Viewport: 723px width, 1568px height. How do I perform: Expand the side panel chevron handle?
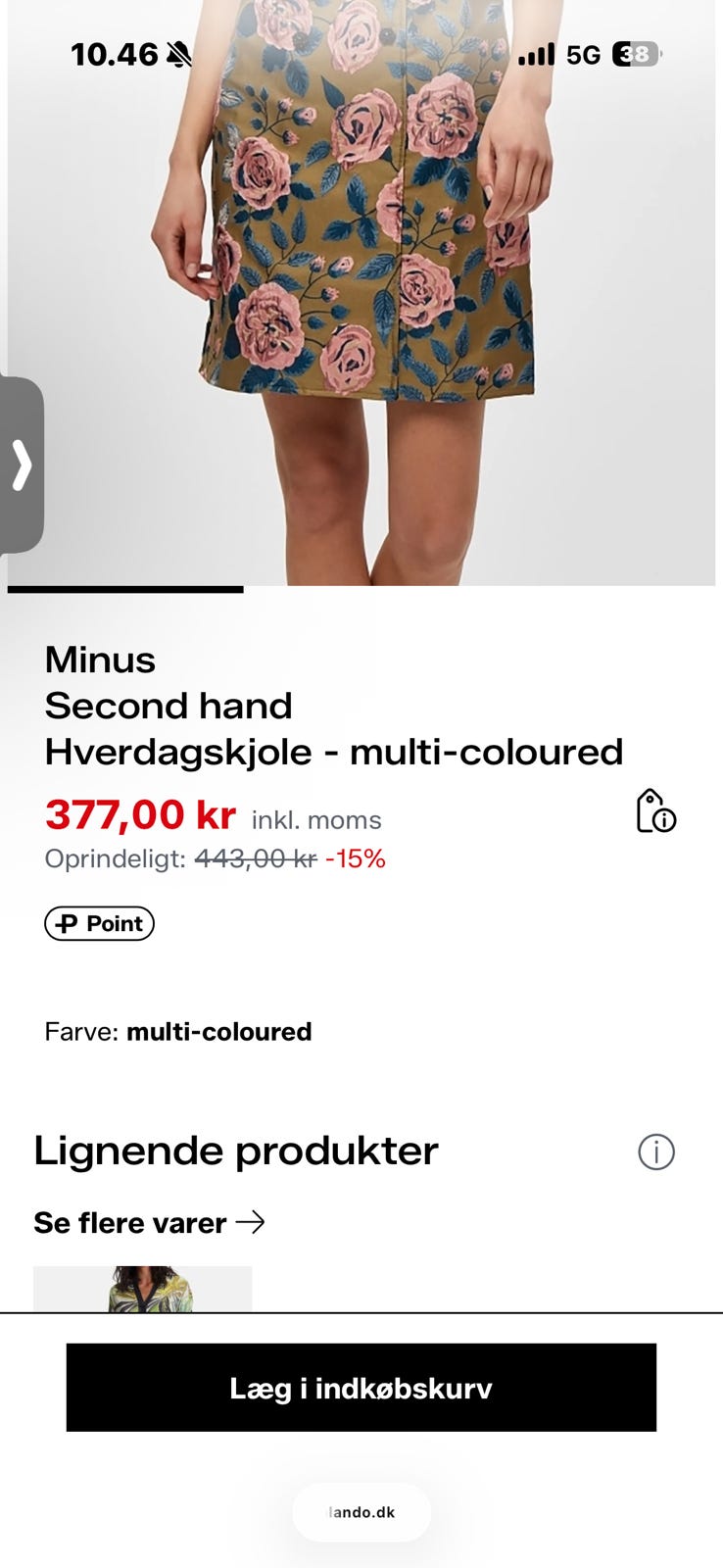click(22, 465)
